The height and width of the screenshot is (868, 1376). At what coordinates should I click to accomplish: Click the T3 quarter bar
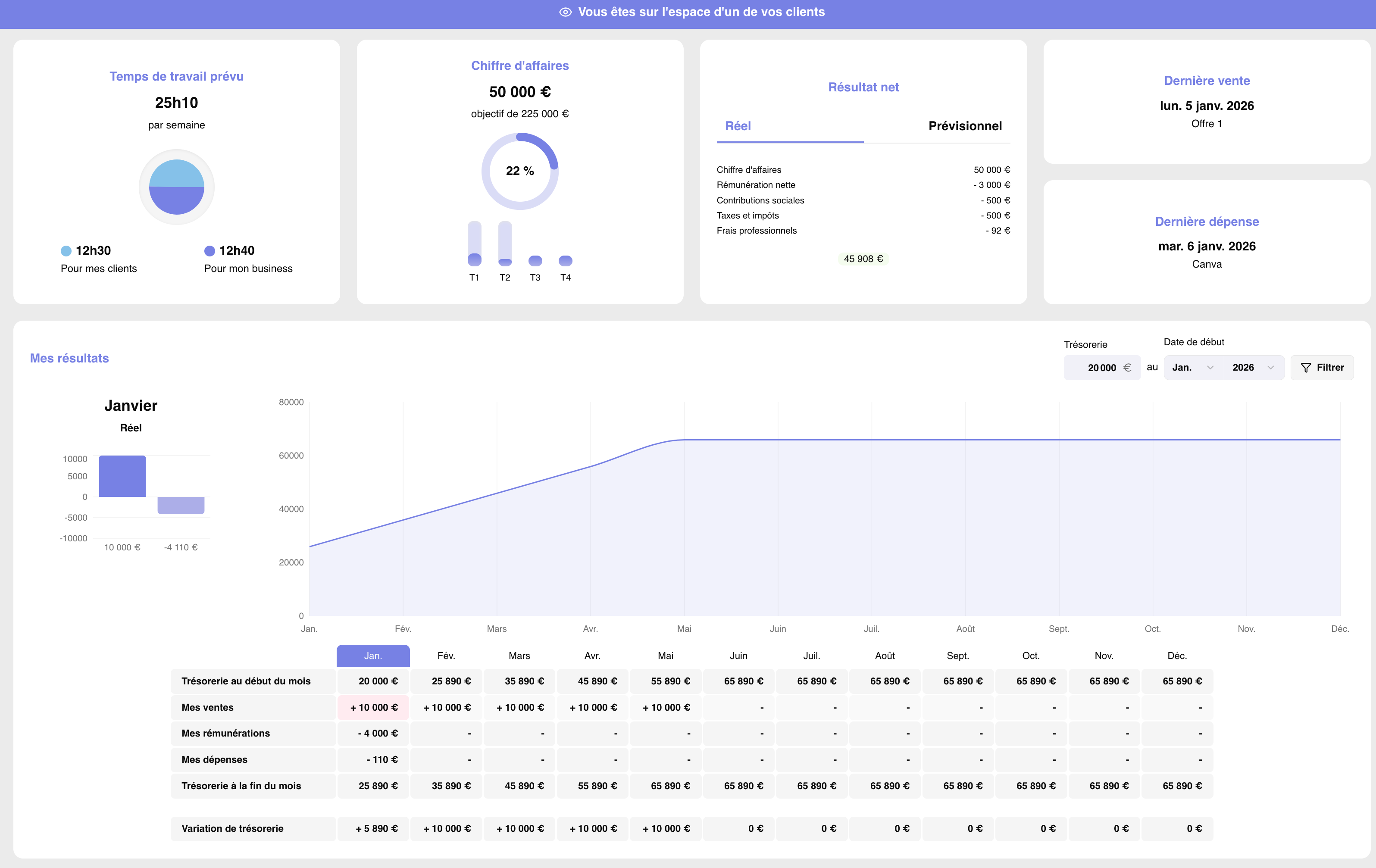coord(535,261)
